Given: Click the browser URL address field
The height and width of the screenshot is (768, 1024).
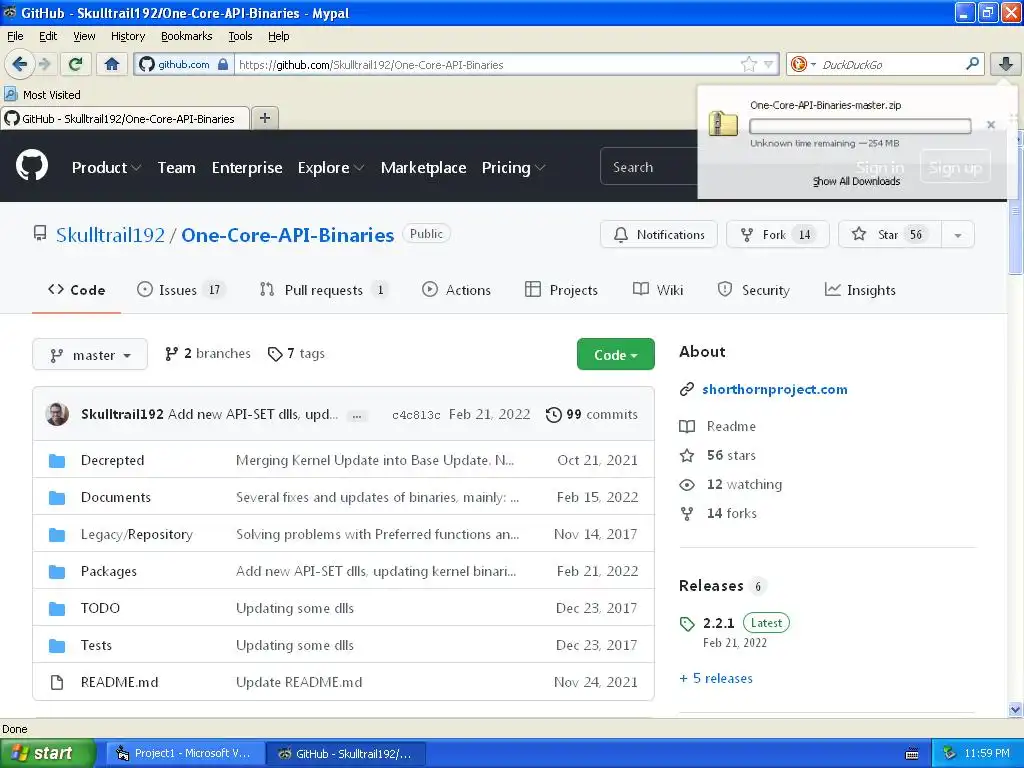Looking at the screenshot, I should click(487, 64).
